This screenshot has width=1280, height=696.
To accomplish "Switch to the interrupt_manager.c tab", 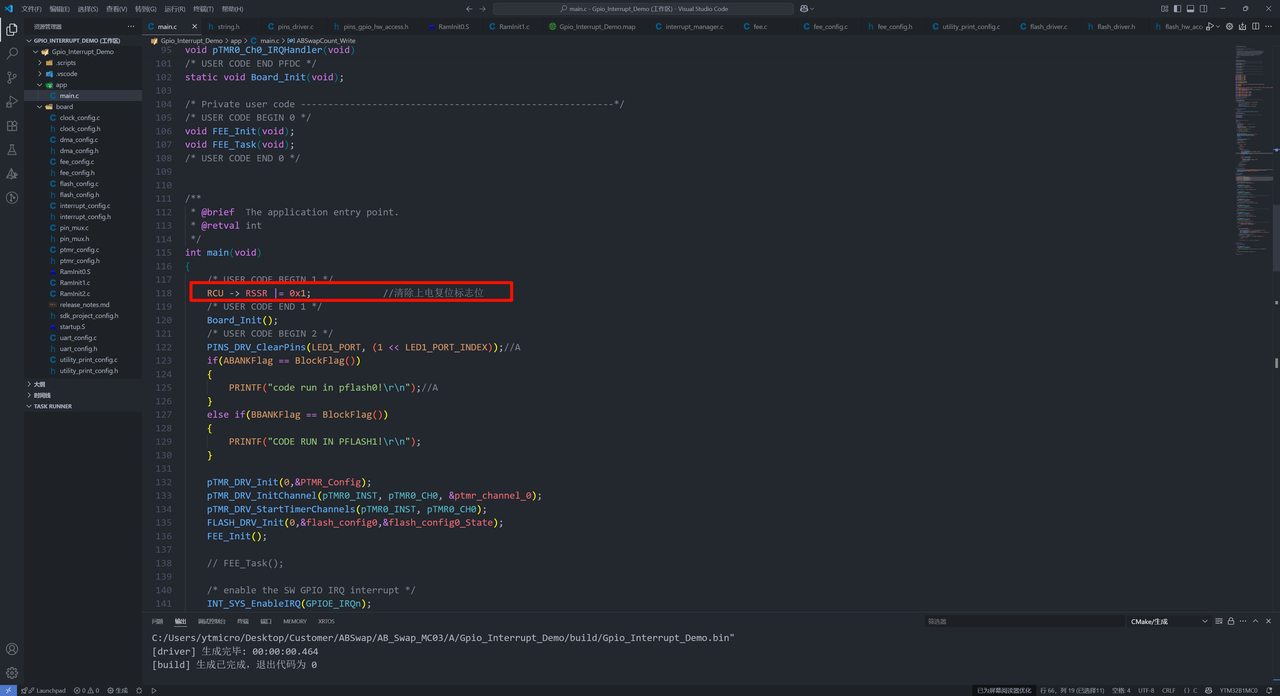I will pyautogui.click(x=694, y=27).
